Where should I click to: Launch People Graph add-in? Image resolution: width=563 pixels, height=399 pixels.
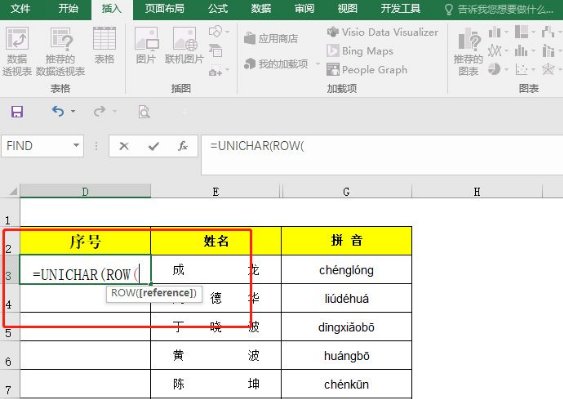pyautogui.click(x=367, y=70)
